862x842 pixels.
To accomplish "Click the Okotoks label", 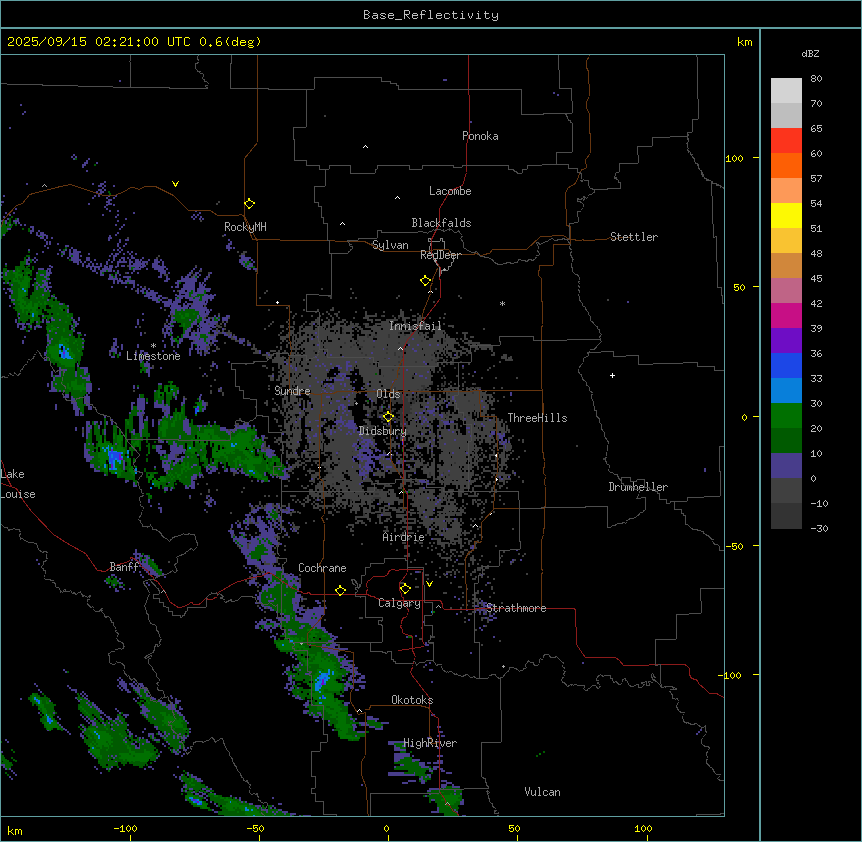I will click(x=412, y=700).
